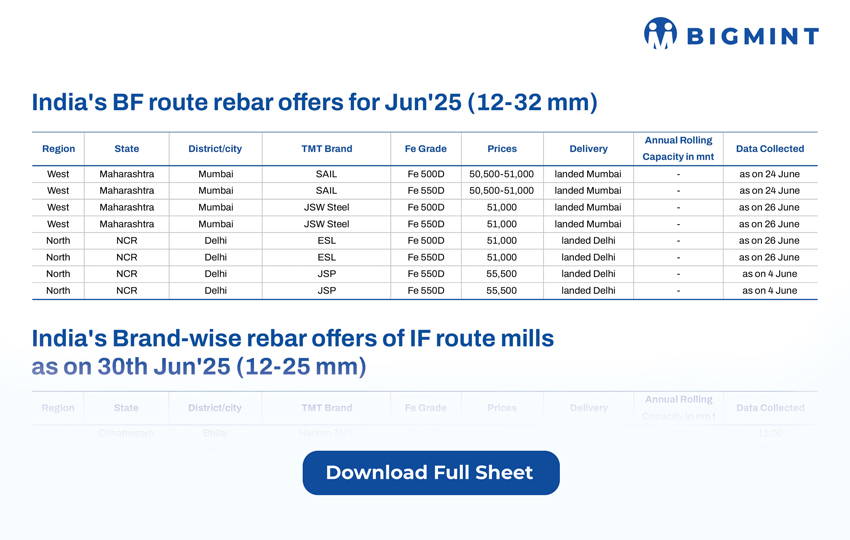Click ESL in the Fe 500D row
The image size is (850, 540).
pos(326,241)
